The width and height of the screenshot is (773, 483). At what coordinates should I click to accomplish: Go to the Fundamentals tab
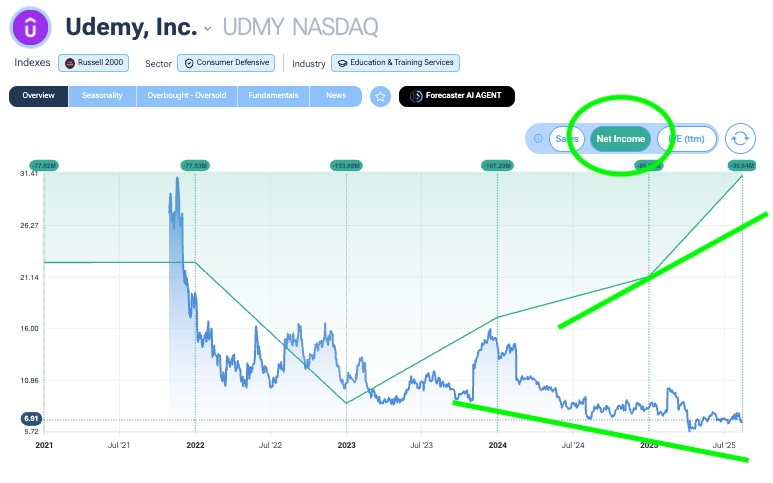(273, 96)
